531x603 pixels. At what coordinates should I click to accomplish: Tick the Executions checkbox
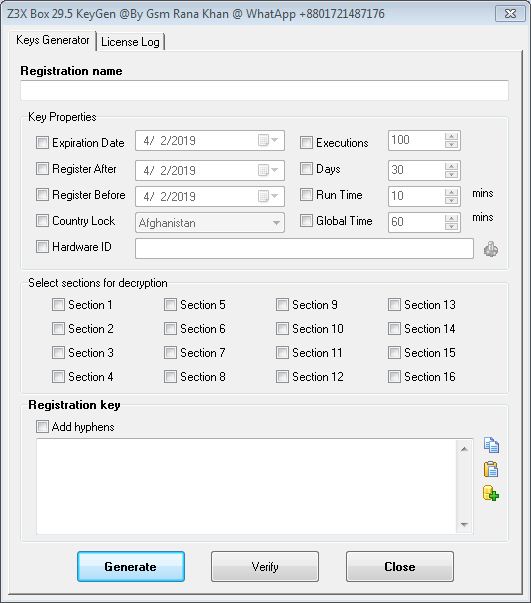tap(306, 142)
